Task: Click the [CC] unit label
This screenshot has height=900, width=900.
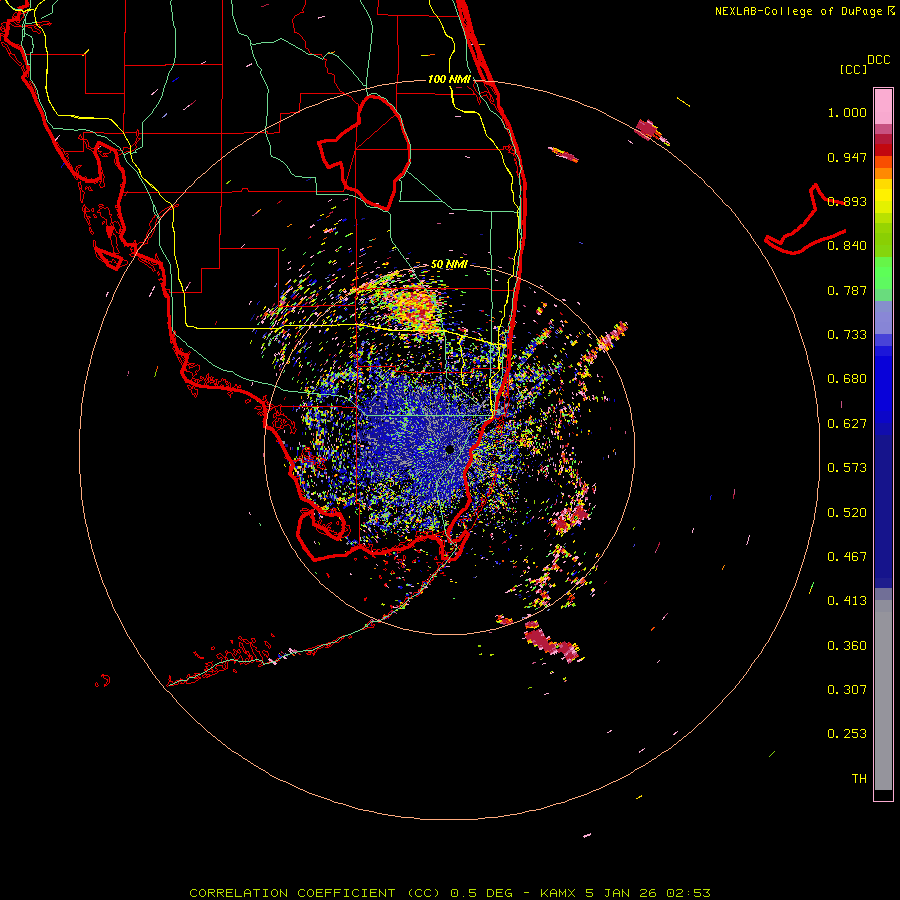Action: coord(853,69)
